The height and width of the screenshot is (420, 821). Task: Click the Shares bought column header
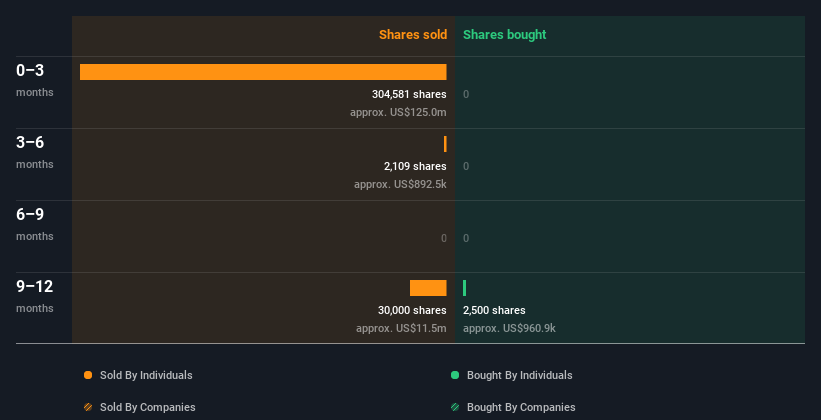(505, 35)
